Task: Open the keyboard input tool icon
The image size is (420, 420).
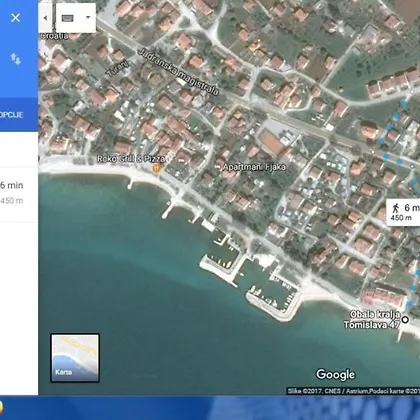Action: pyautogui.click(x=67, y=18)
